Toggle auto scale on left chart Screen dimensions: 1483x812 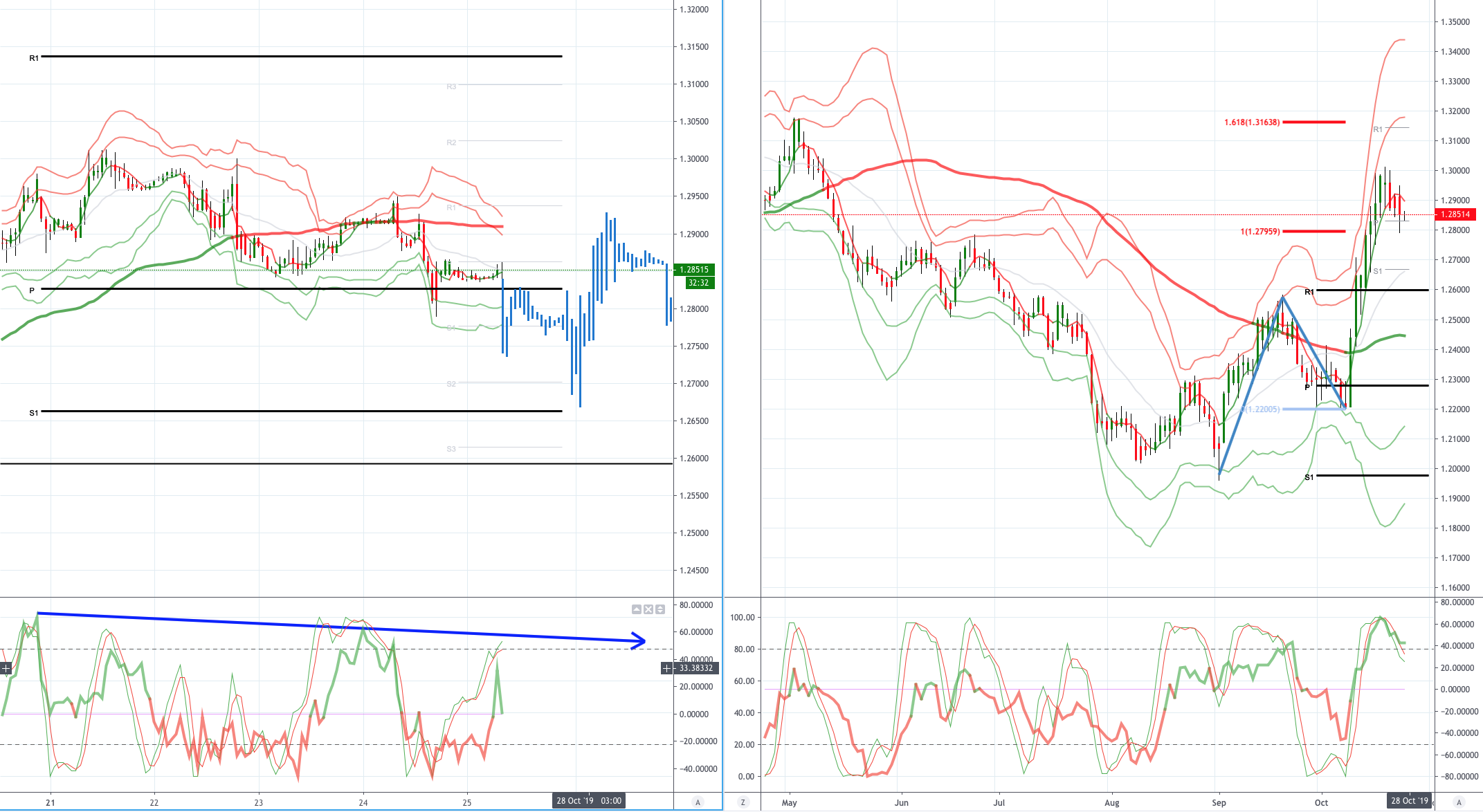(x=698, y=802)
